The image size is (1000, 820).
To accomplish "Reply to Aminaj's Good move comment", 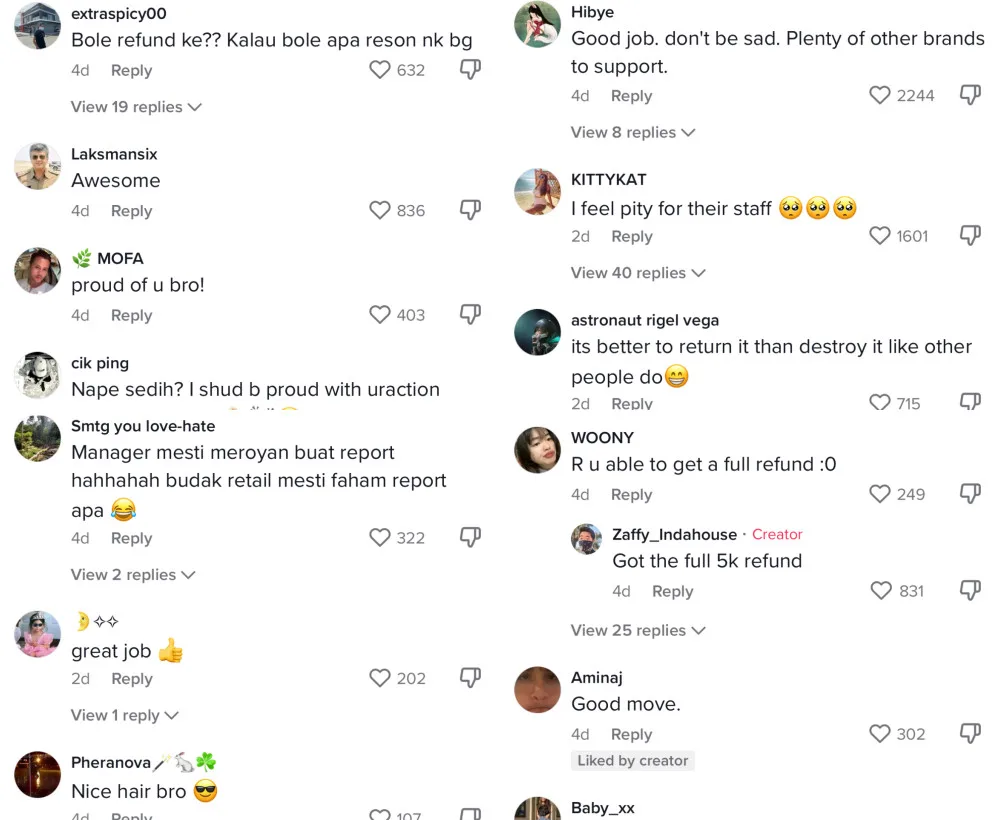I will (x=631, y=734).
